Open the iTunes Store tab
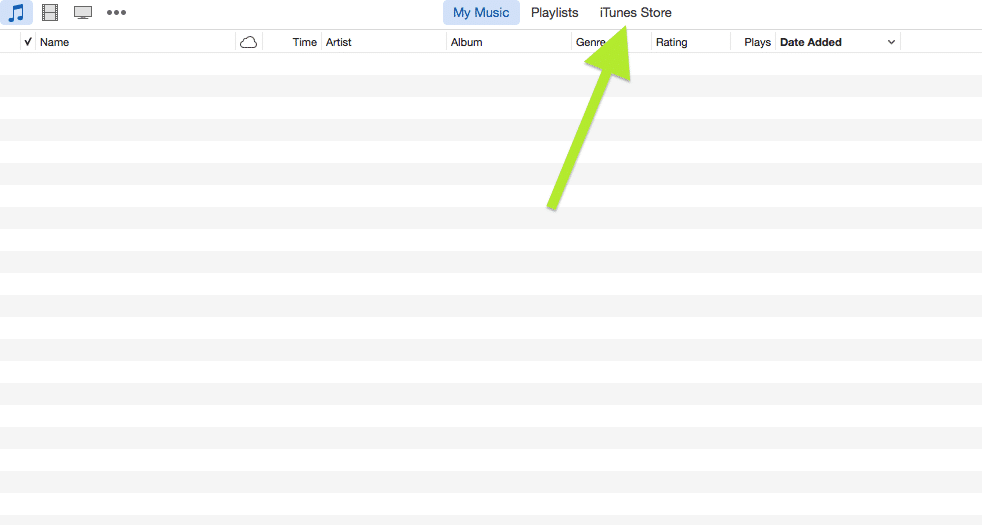 pos(635,13)
